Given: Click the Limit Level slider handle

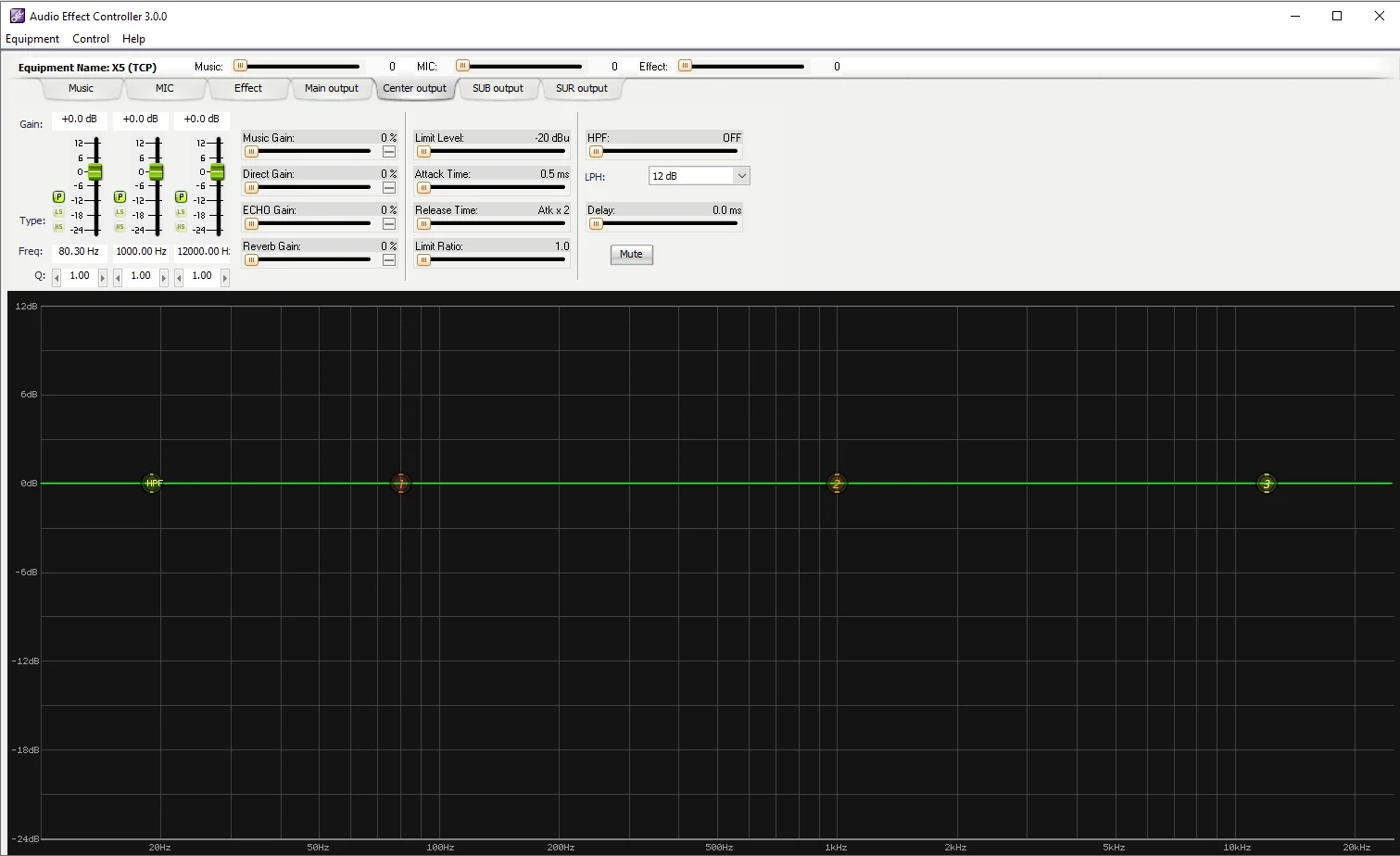Looking at the screenshot, I should [x=423, y=152].
